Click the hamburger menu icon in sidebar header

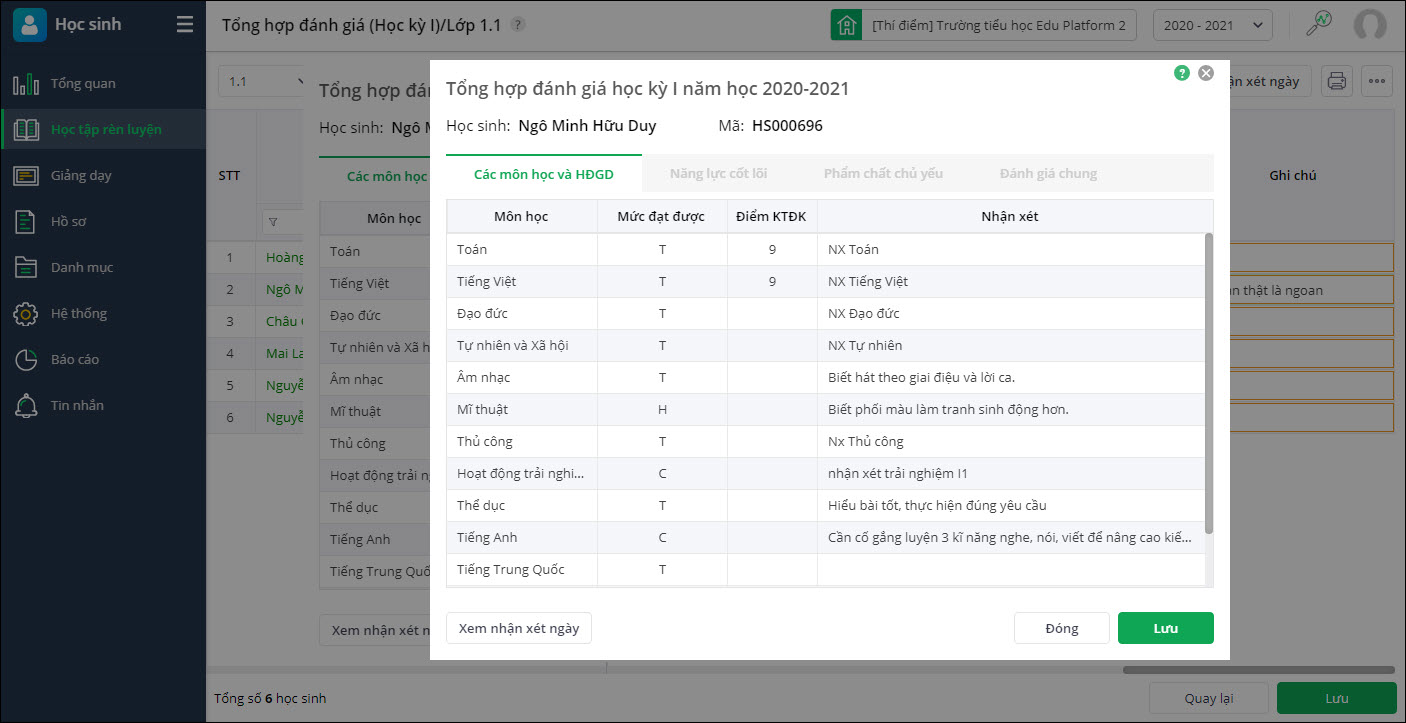tap(185, 25)
